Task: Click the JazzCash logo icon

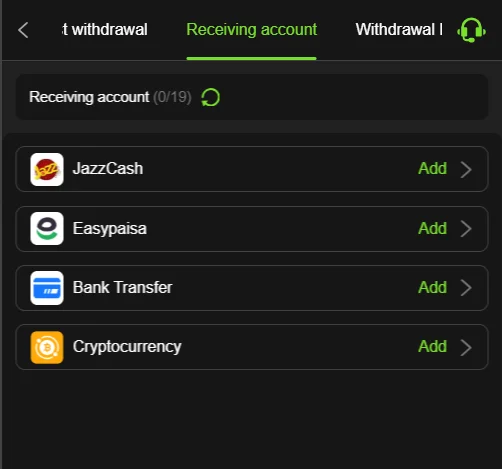Action: point(47,169)
